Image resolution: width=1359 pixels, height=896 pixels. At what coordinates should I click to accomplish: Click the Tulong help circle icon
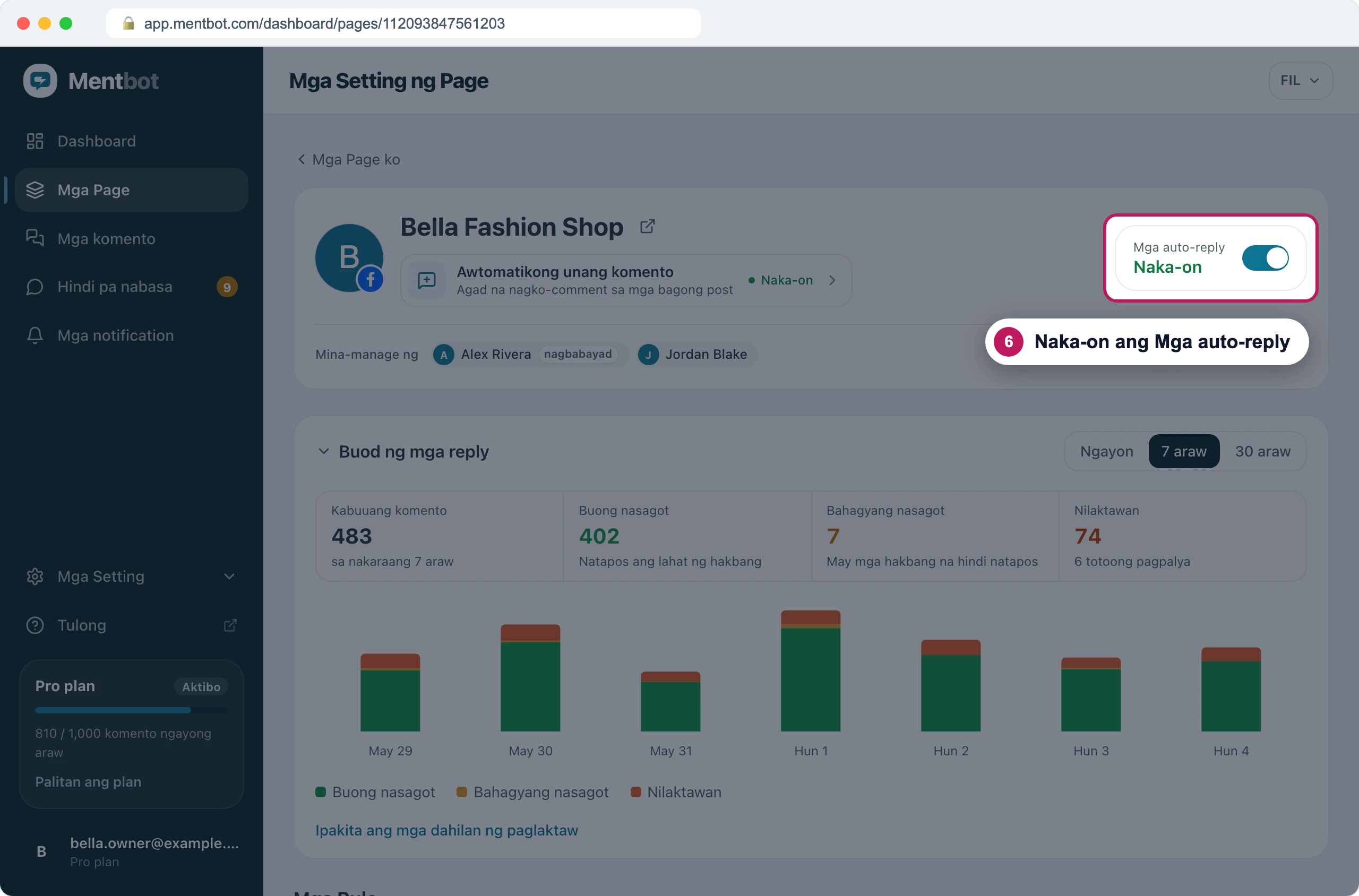[35, 625]
